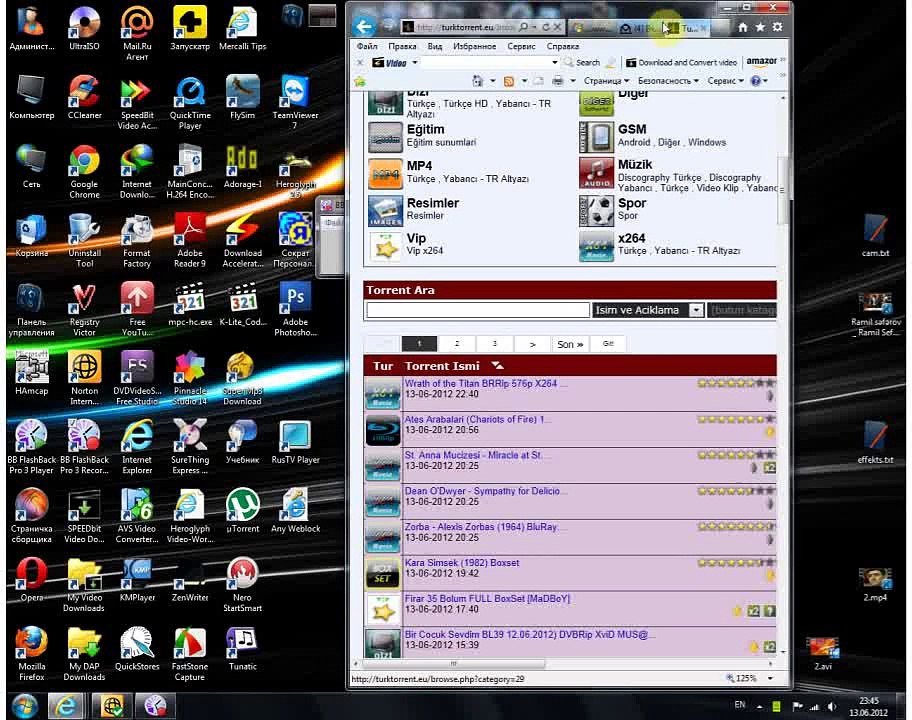Click the print toolbar icon
The height and width of the screenshot is (720, 912).
(557, 81)
